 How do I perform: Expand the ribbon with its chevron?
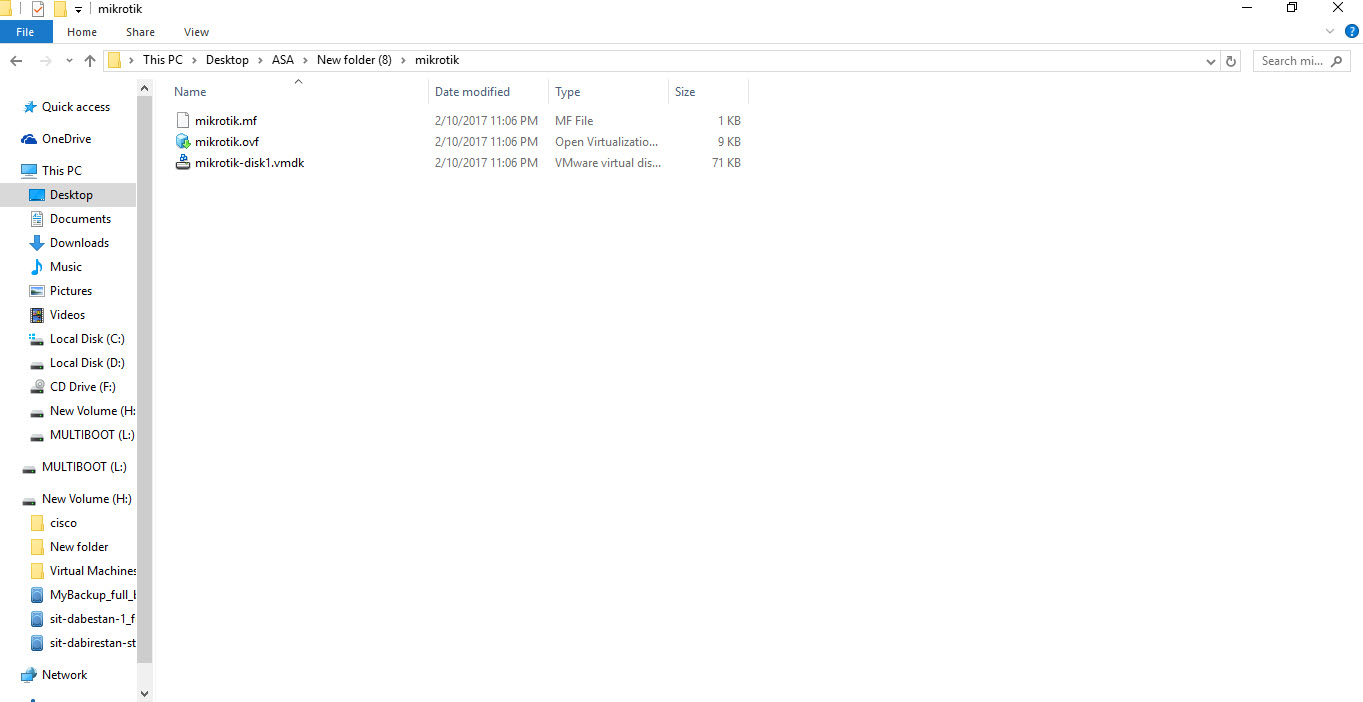tap(1330, 31)
